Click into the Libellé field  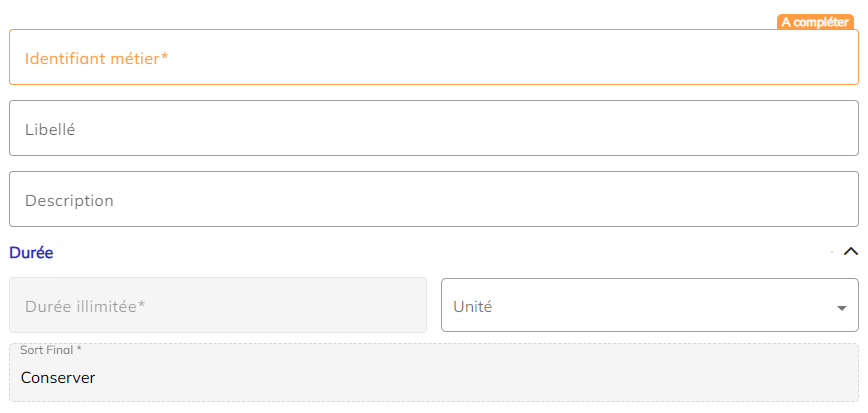coord(434,129)
